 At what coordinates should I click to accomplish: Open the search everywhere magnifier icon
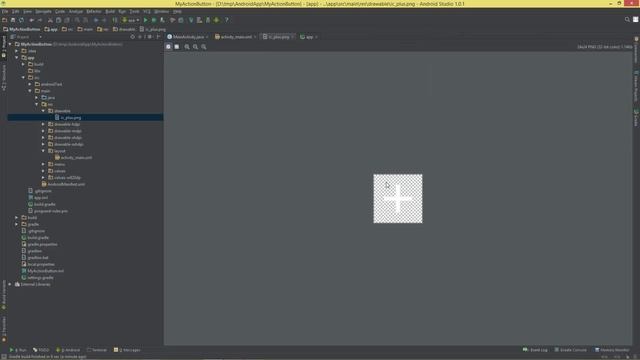627,19
